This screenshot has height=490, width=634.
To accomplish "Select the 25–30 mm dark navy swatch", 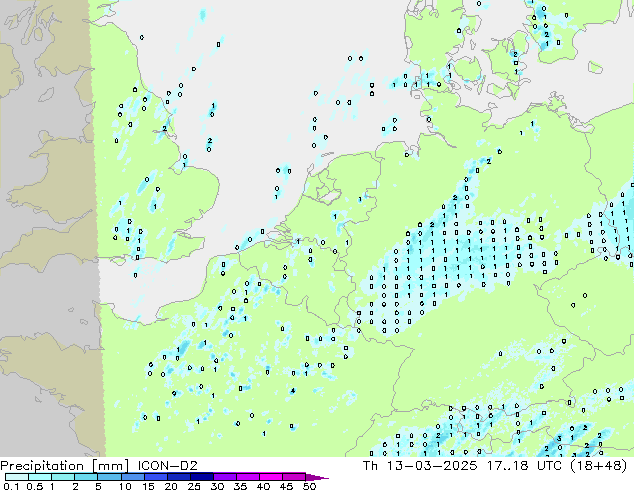I will click(x=202, y=477).
